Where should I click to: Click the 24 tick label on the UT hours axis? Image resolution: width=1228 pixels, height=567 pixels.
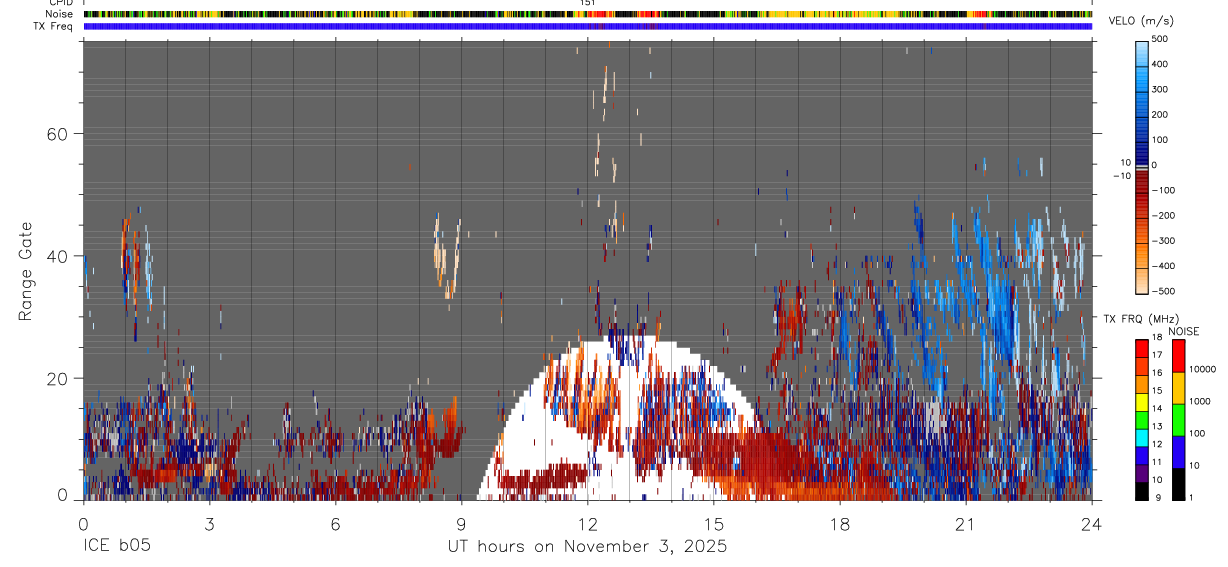tap(1092, 523)
